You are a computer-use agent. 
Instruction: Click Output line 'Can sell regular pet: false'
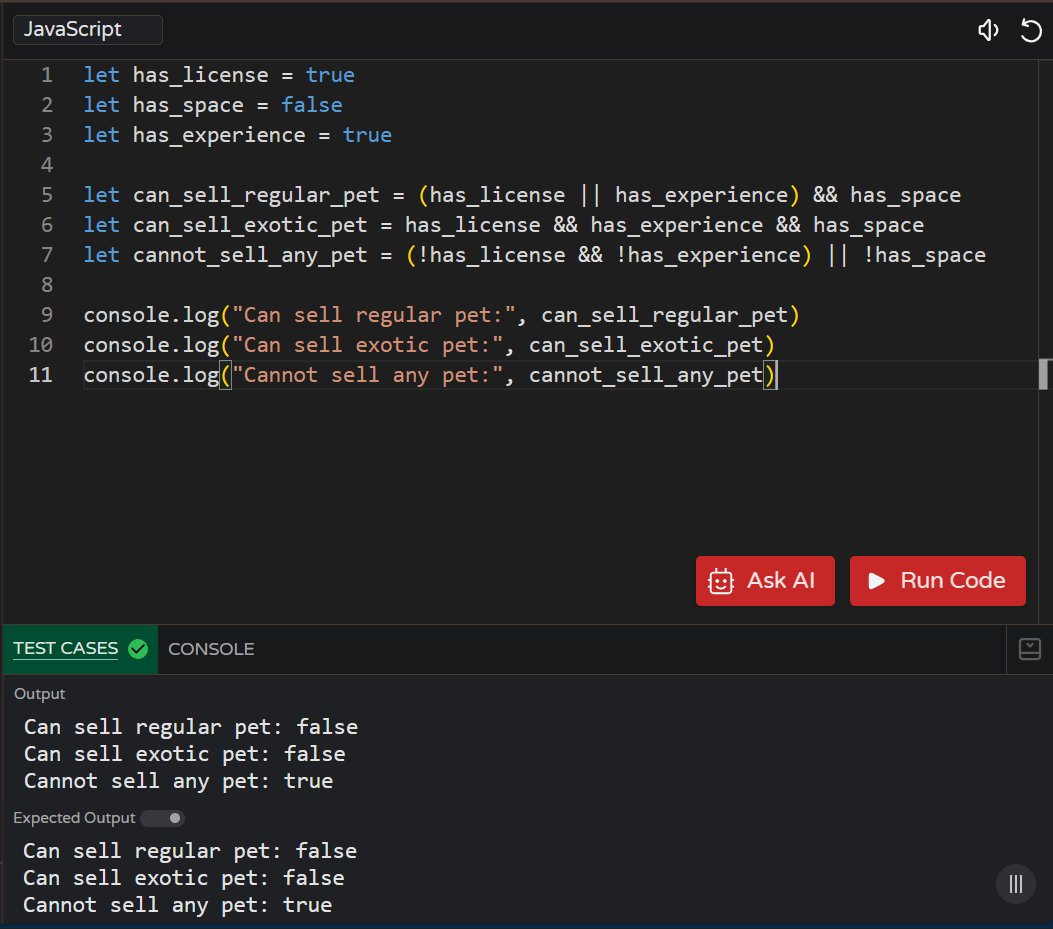(x=191, y=727)
